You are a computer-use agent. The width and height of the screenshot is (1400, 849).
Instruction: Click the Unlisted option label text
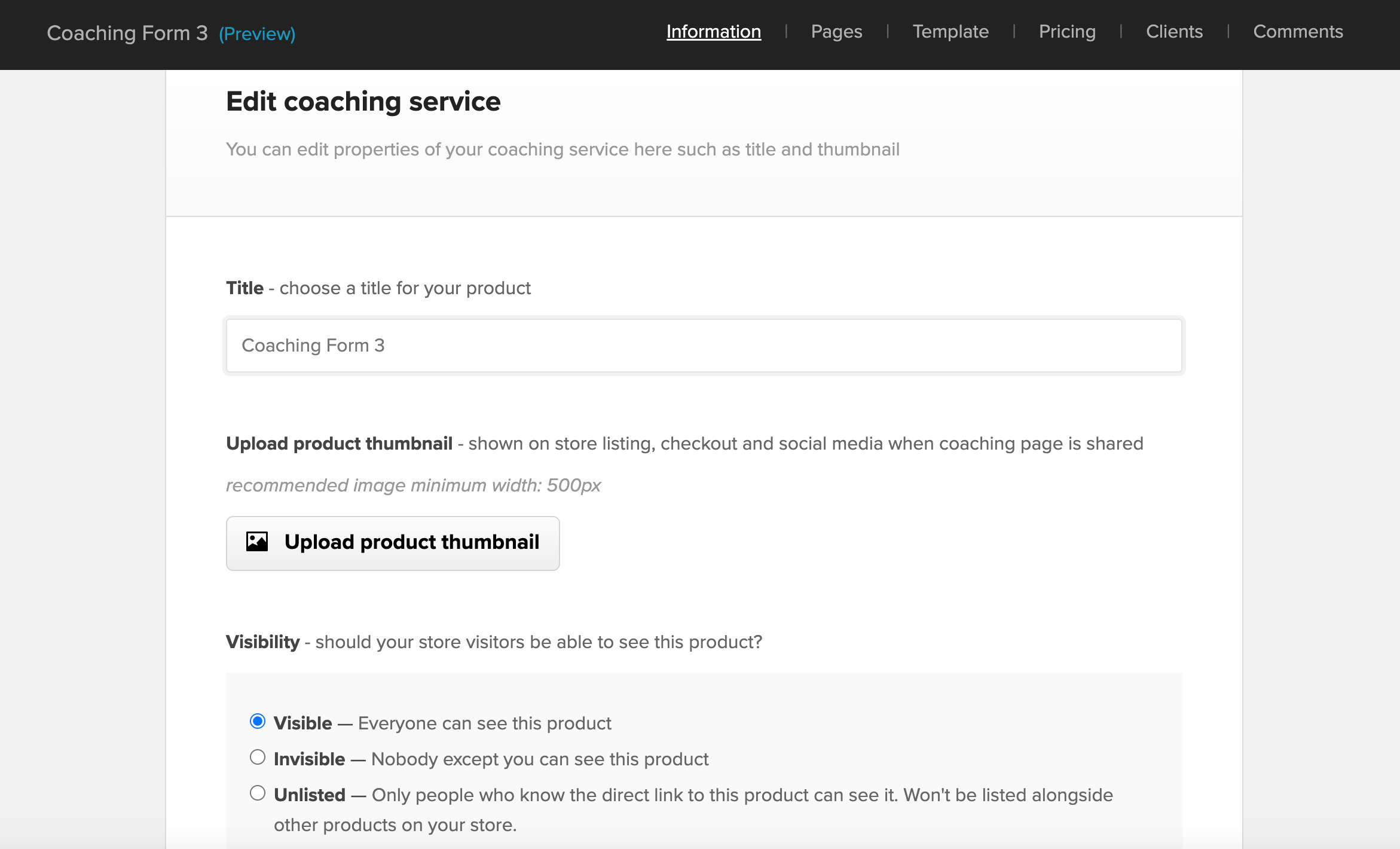tap(310, 795)
